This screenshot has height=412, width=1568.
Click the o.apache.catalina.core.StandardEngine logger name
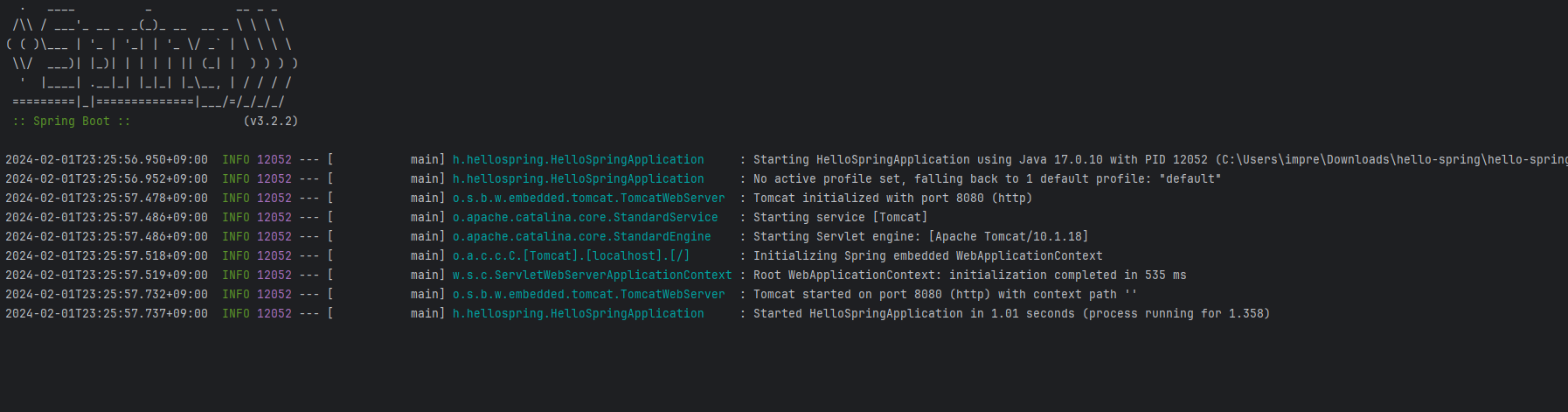[582, 237]
